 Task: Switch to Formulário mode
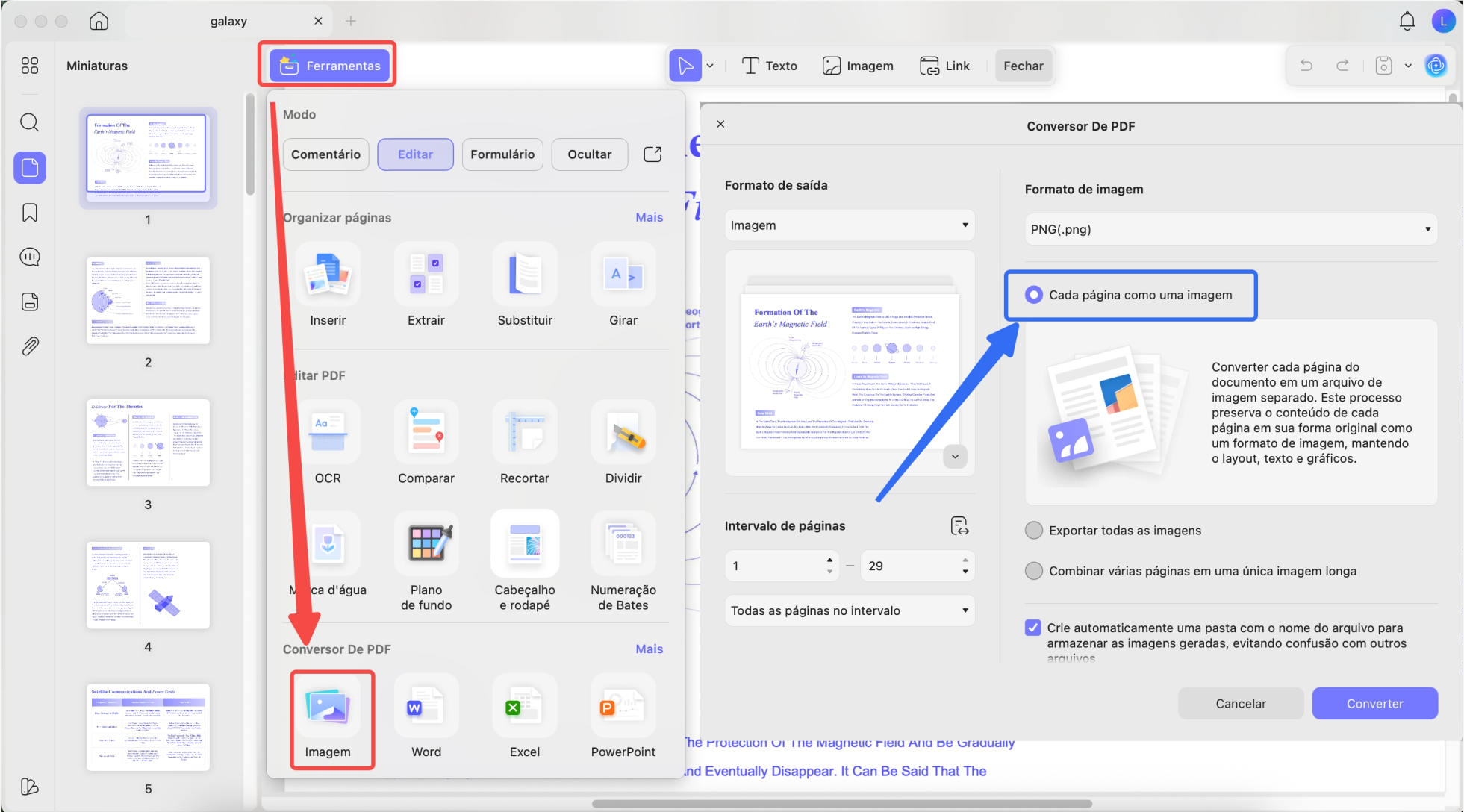[x=502, y=154]
